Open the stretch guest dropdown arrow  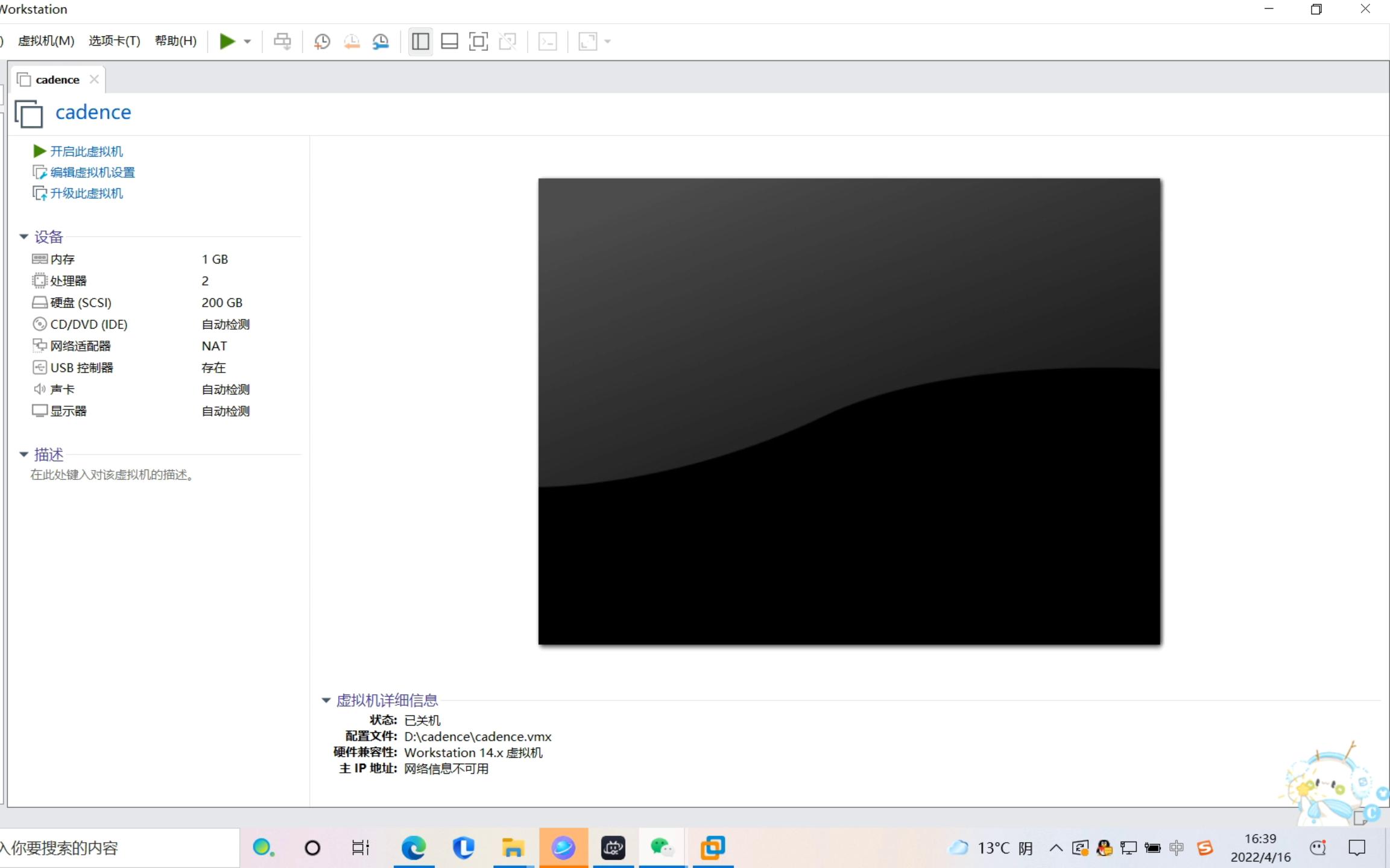click(607, 42)
